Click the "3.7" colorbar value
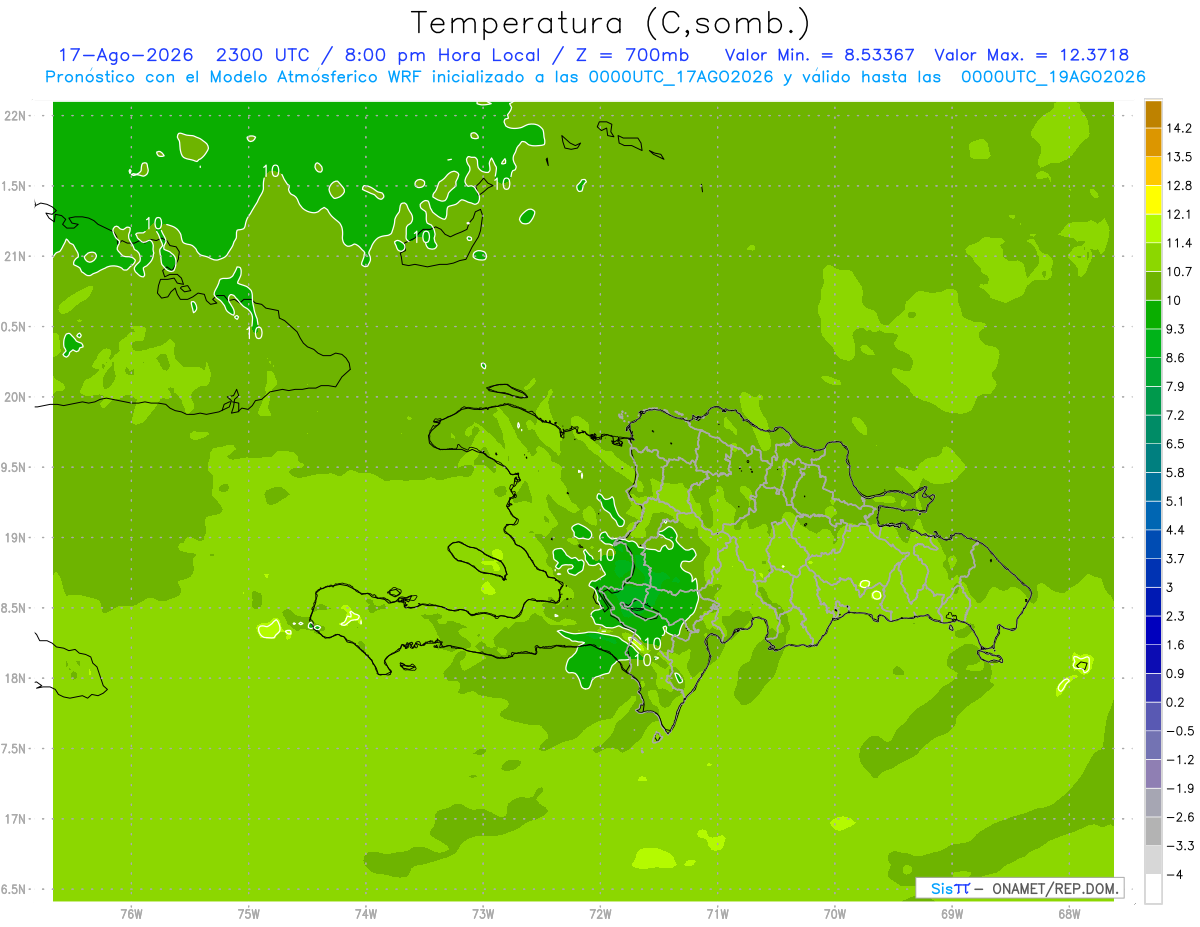This screenshot has height=927, width=1200. pos(1176,559)
